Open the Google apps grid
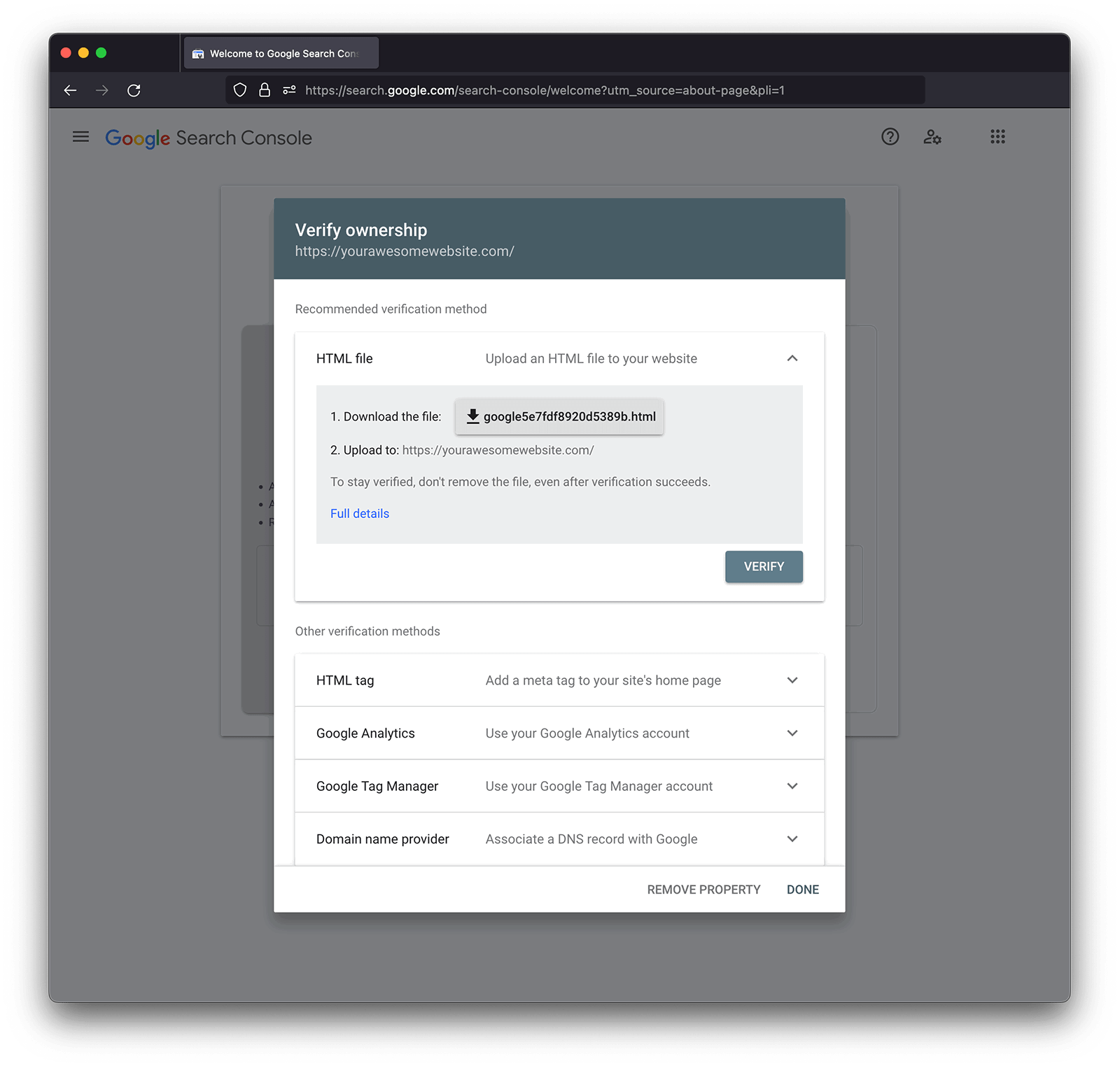The width and height of the screenshot is (1120, 1068). pos(997,137)
